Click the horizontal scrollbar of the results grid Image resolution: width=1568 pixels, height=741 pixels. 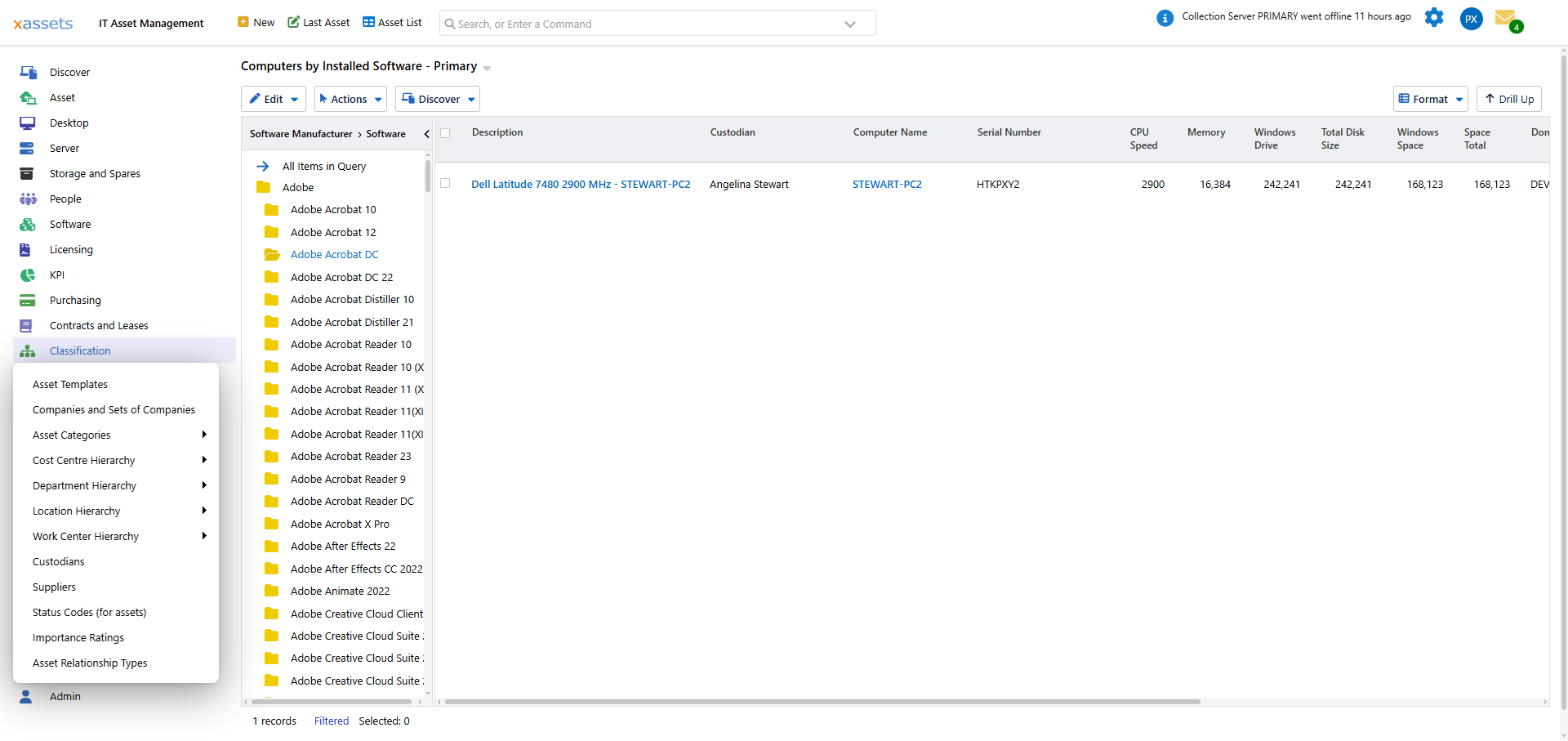click(x=822, y=702)
